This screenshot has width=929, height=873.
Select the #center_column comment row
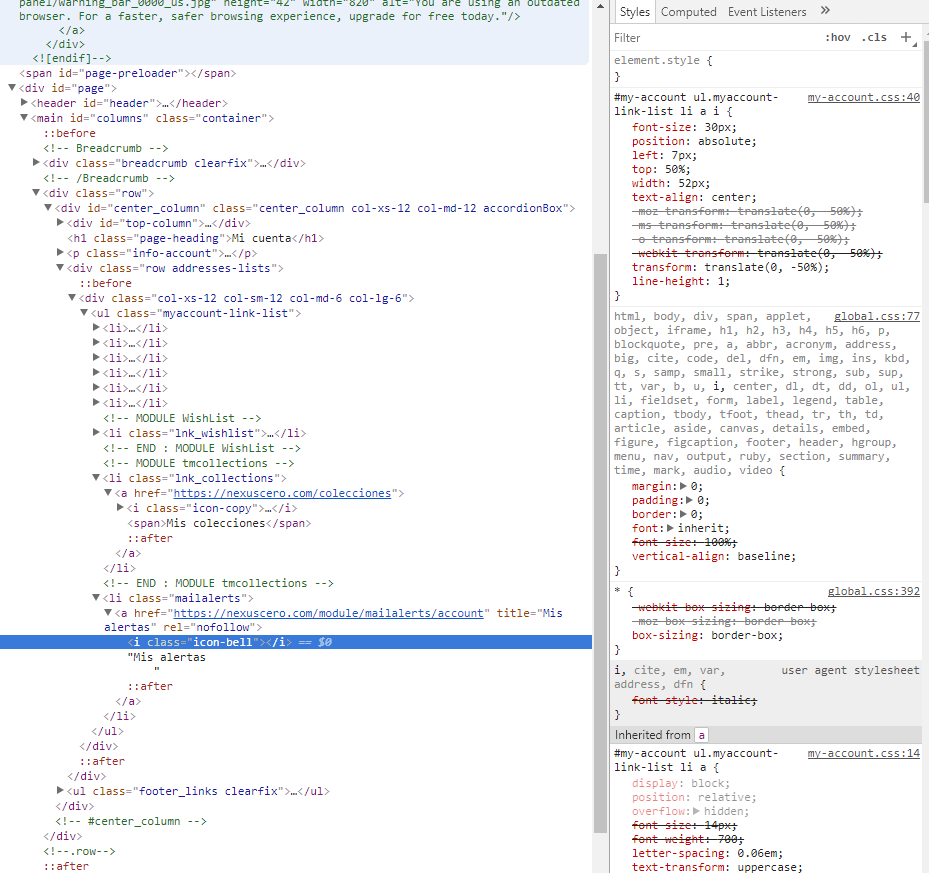(131, 821)
